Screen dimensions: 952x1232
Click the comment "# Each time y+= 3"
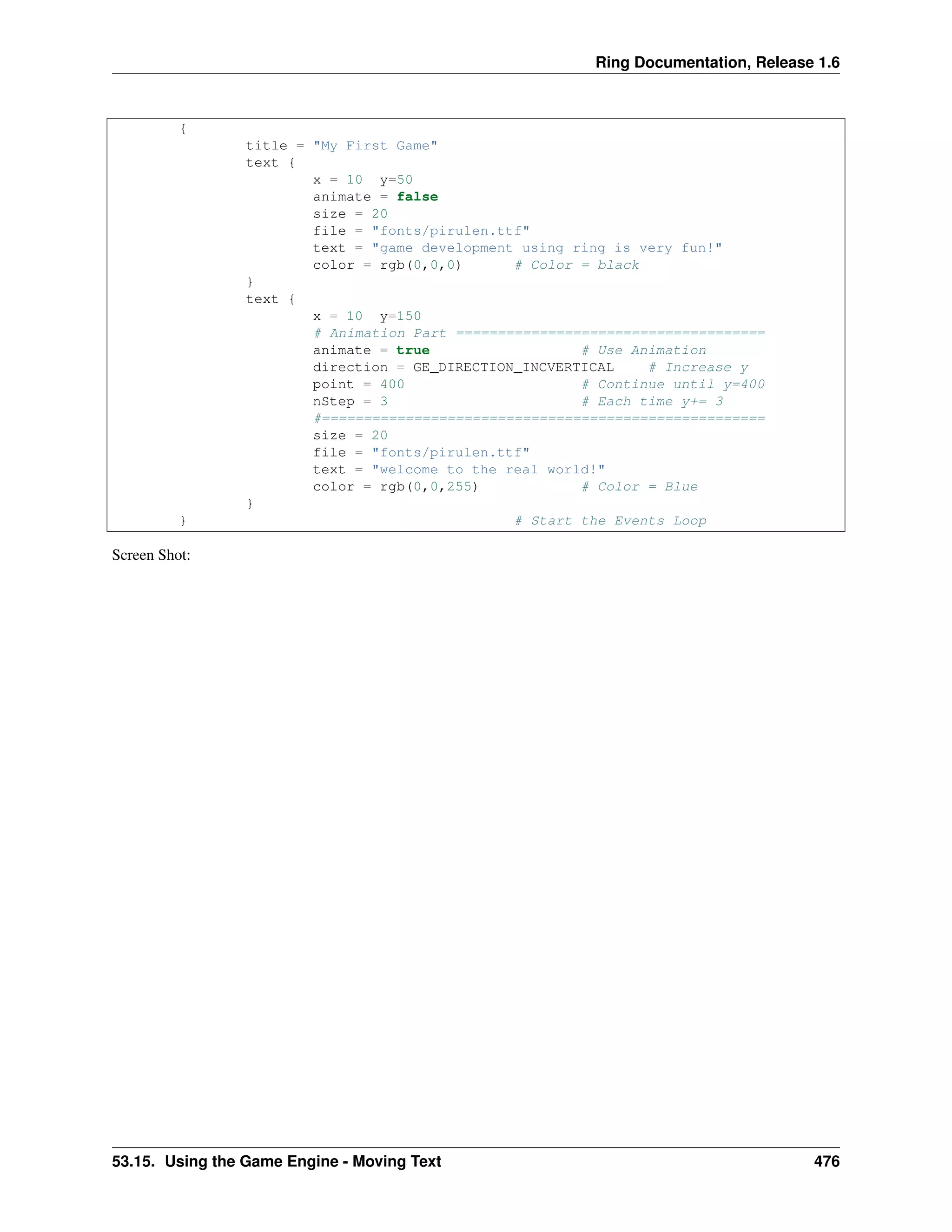(x=653, y=402)
